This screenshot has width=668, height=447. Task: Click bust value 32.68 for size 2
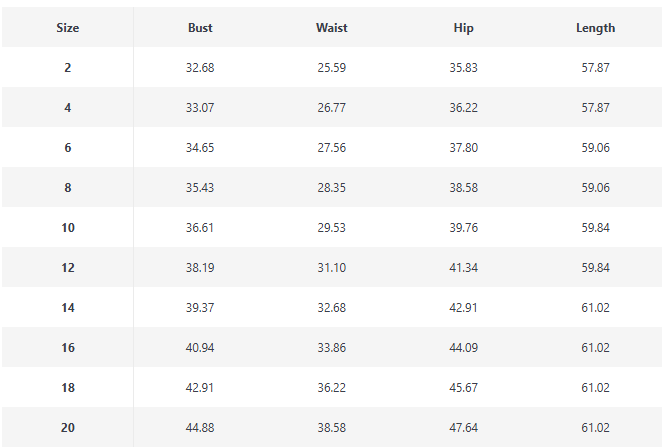click(200, 68)
